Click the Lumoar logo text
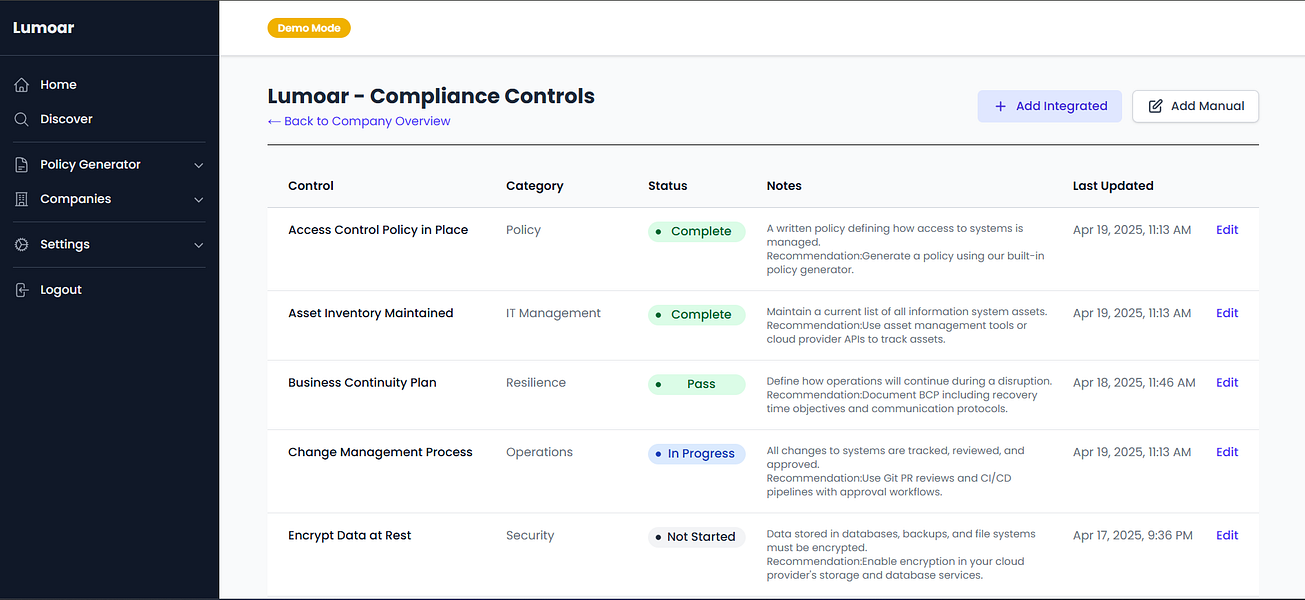 (x=44, y=28)
